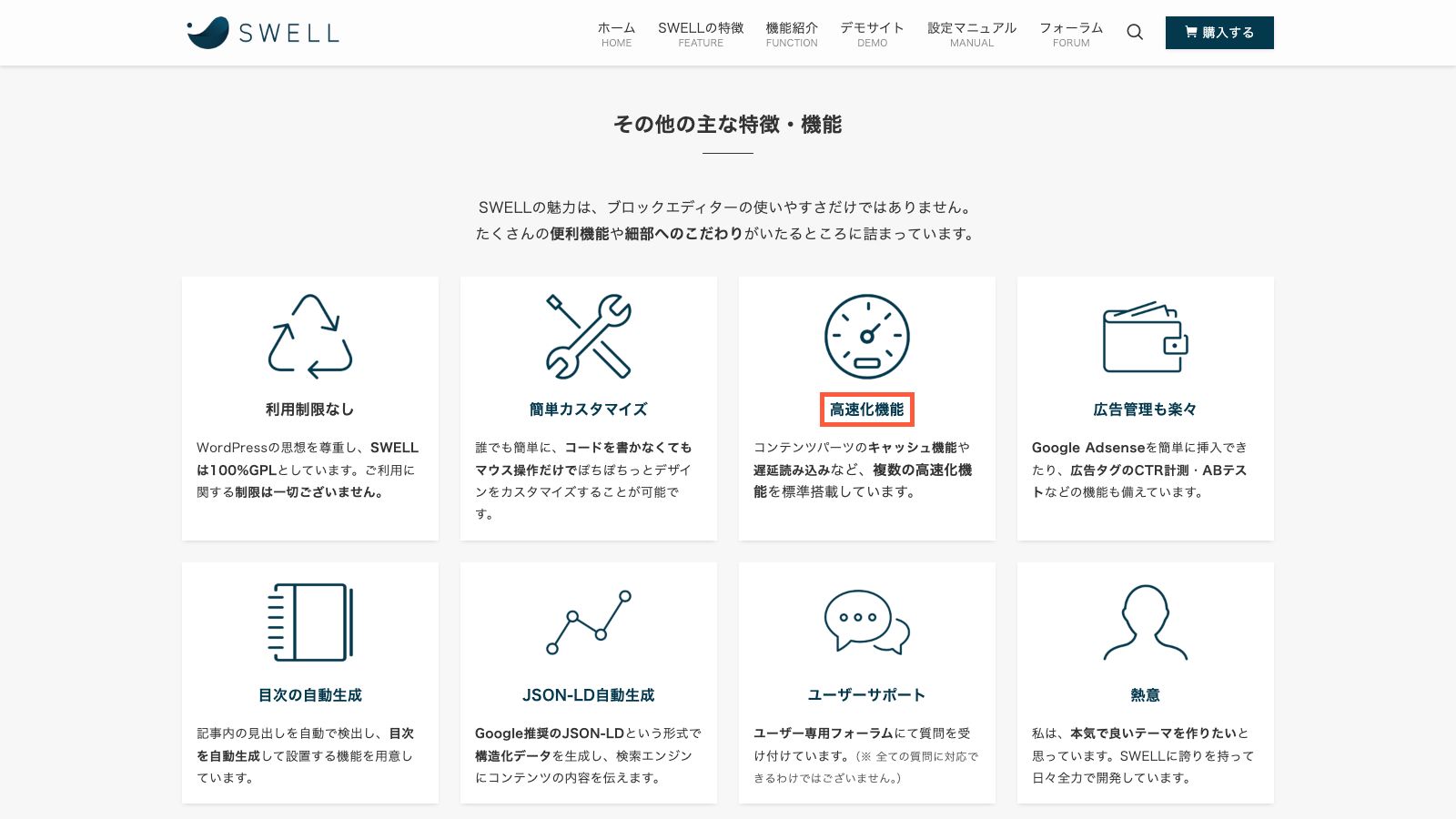The height and width of the screenshot is (819, 1456).
Task: Click the notebook icon above 目次の自動生成
Action: [310, 622]
